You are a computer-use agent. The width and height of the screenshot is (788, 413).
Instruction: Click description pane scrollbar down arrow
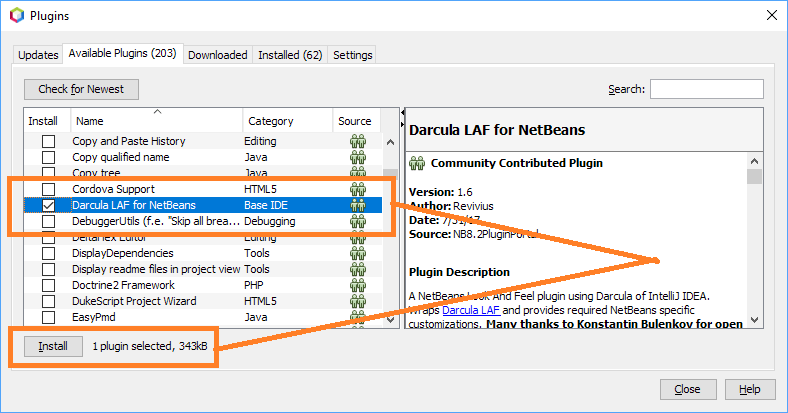pos(754,320)
